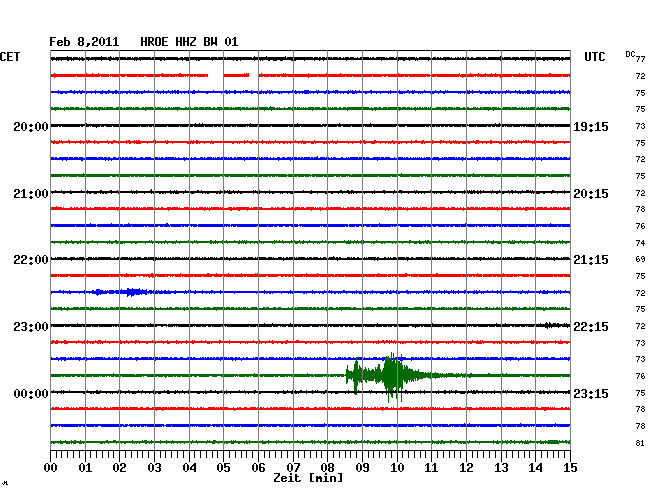Select the 22:15 UTC time label
Viewport: 650px width, 494px height.
591,327
